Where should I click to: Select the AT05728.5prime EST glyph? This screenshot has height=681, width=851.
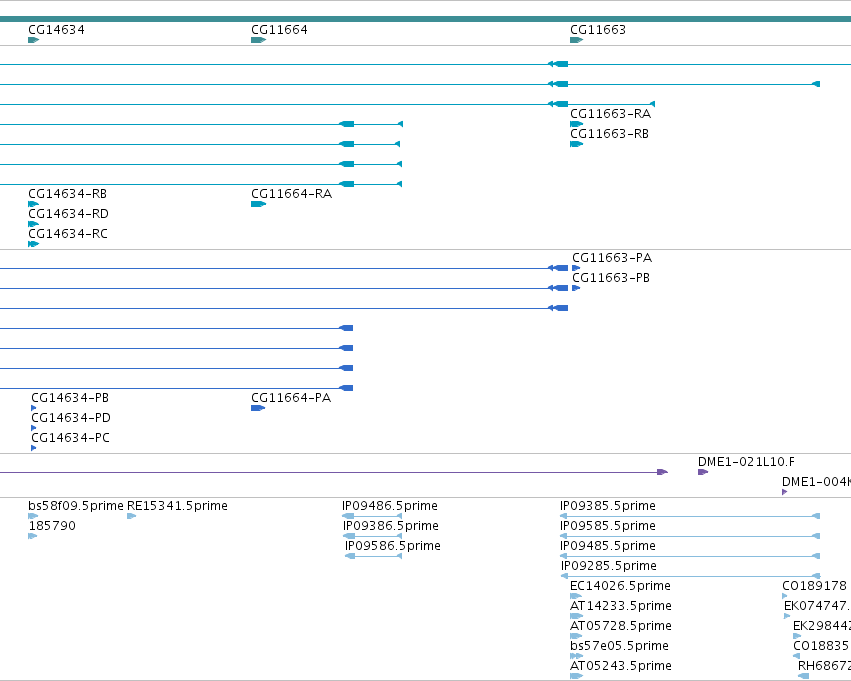click(x=576, y=636)
